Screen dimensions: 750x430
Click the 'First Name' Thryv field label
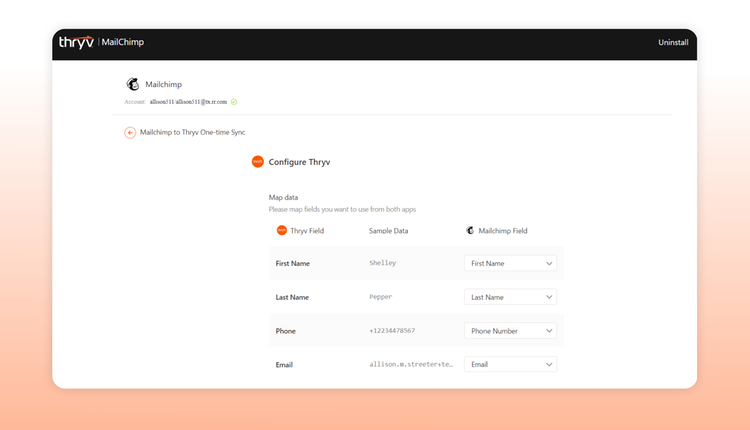[293, 264]
